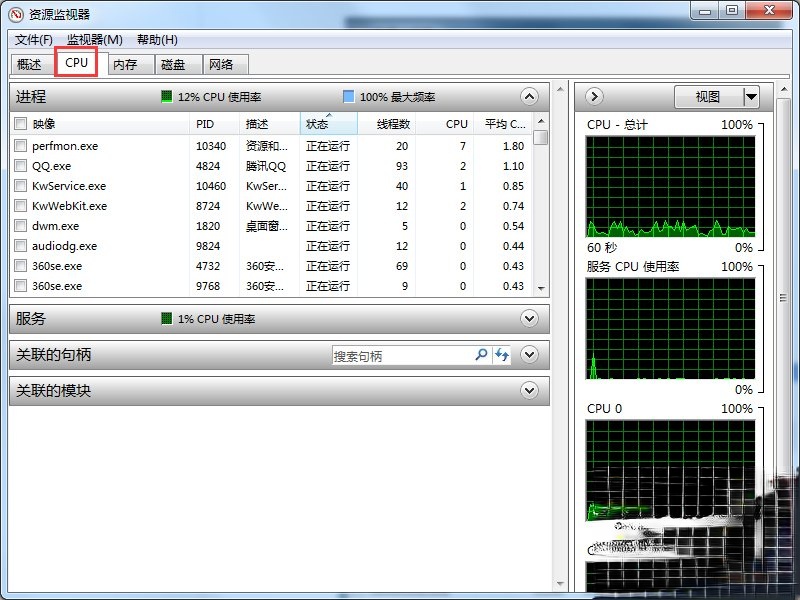
Task: Collapse the graphs panel with the arrow button
Action: click(x=593, y=96)
